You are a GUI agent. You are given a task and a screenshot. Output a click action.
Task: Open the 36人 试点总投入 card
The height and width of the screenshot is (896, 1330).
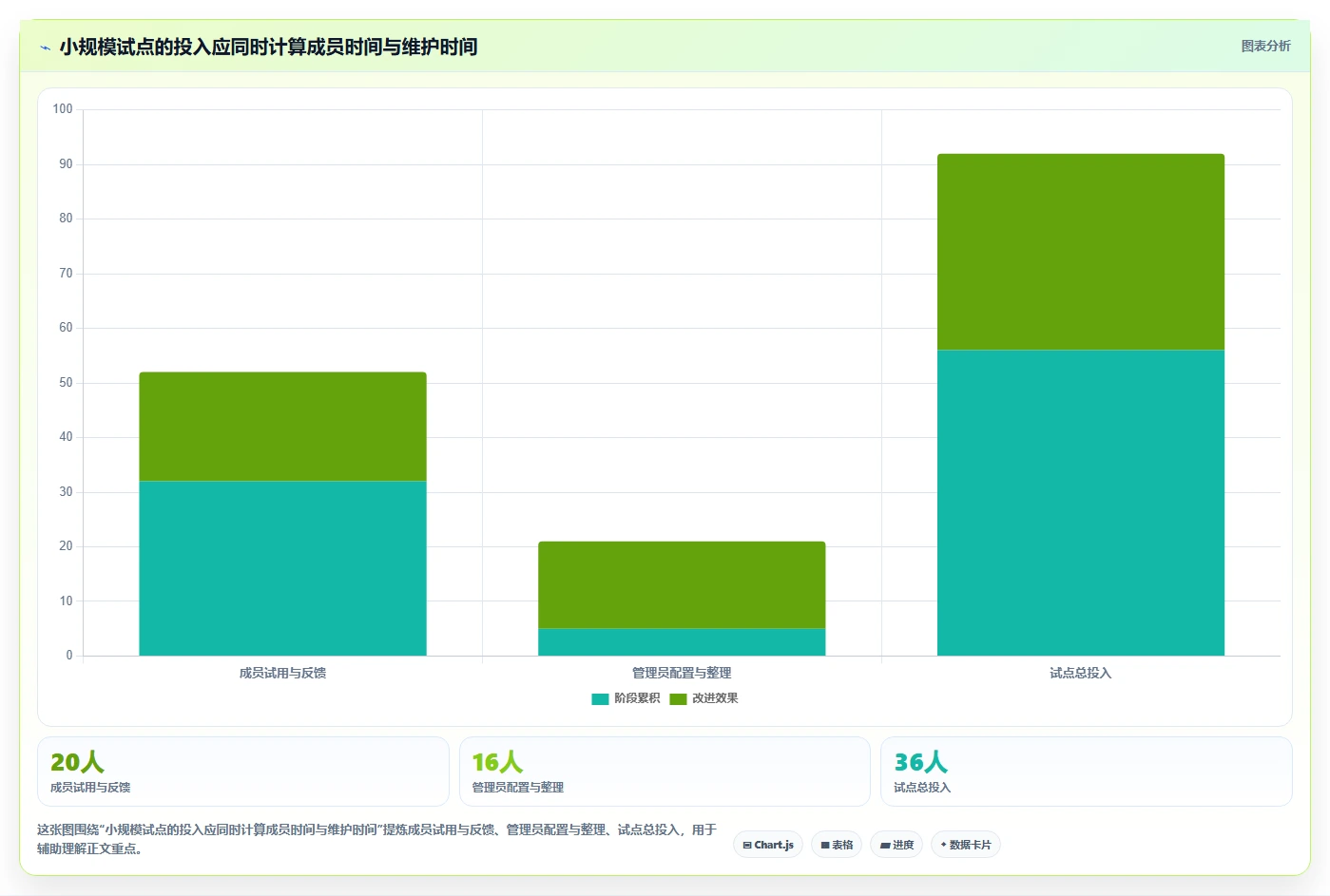(x=1087, y=772)
